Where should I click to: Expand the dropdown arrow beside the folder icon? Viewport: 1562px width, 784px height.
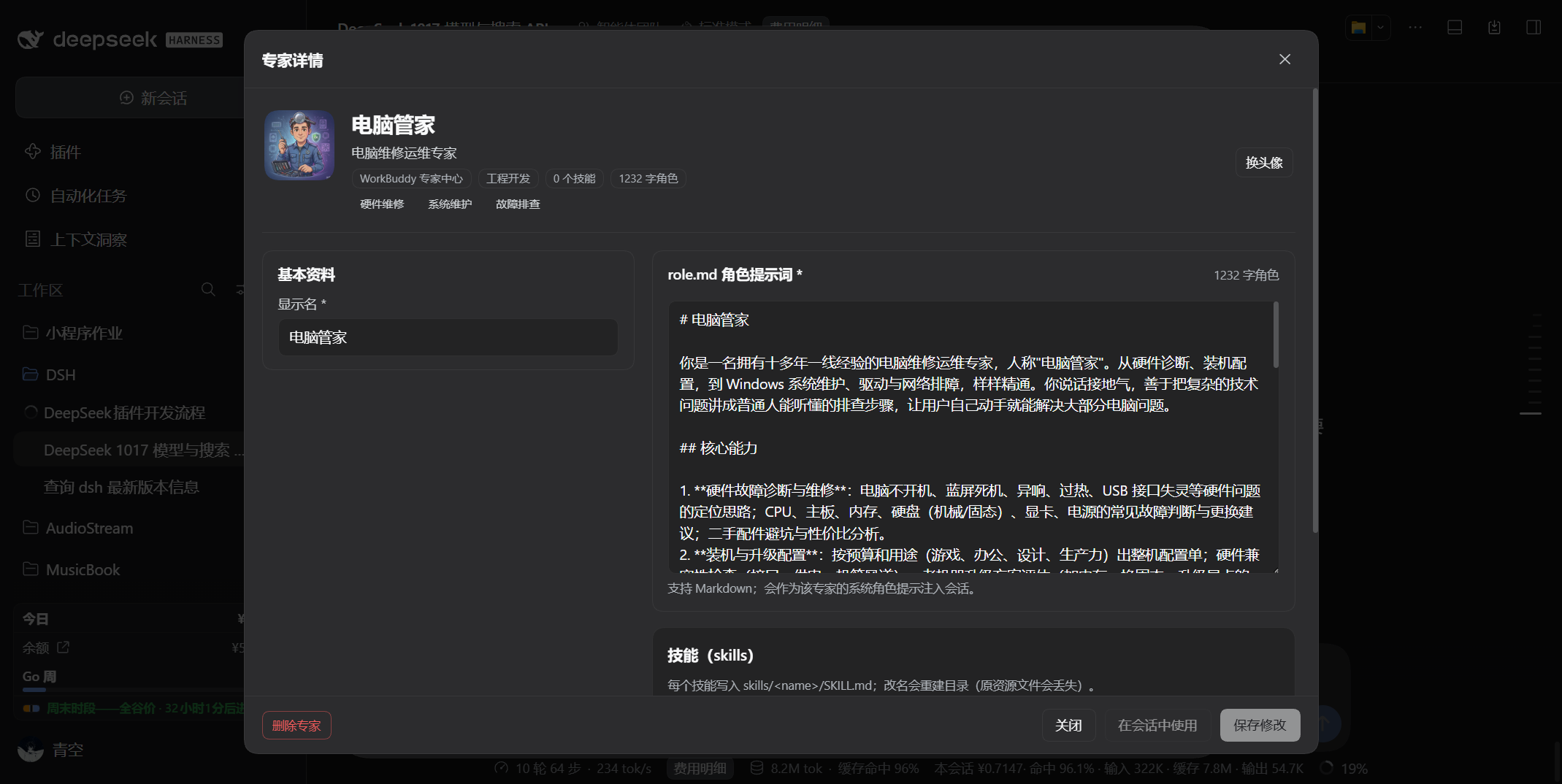[x=1380, y=28]
